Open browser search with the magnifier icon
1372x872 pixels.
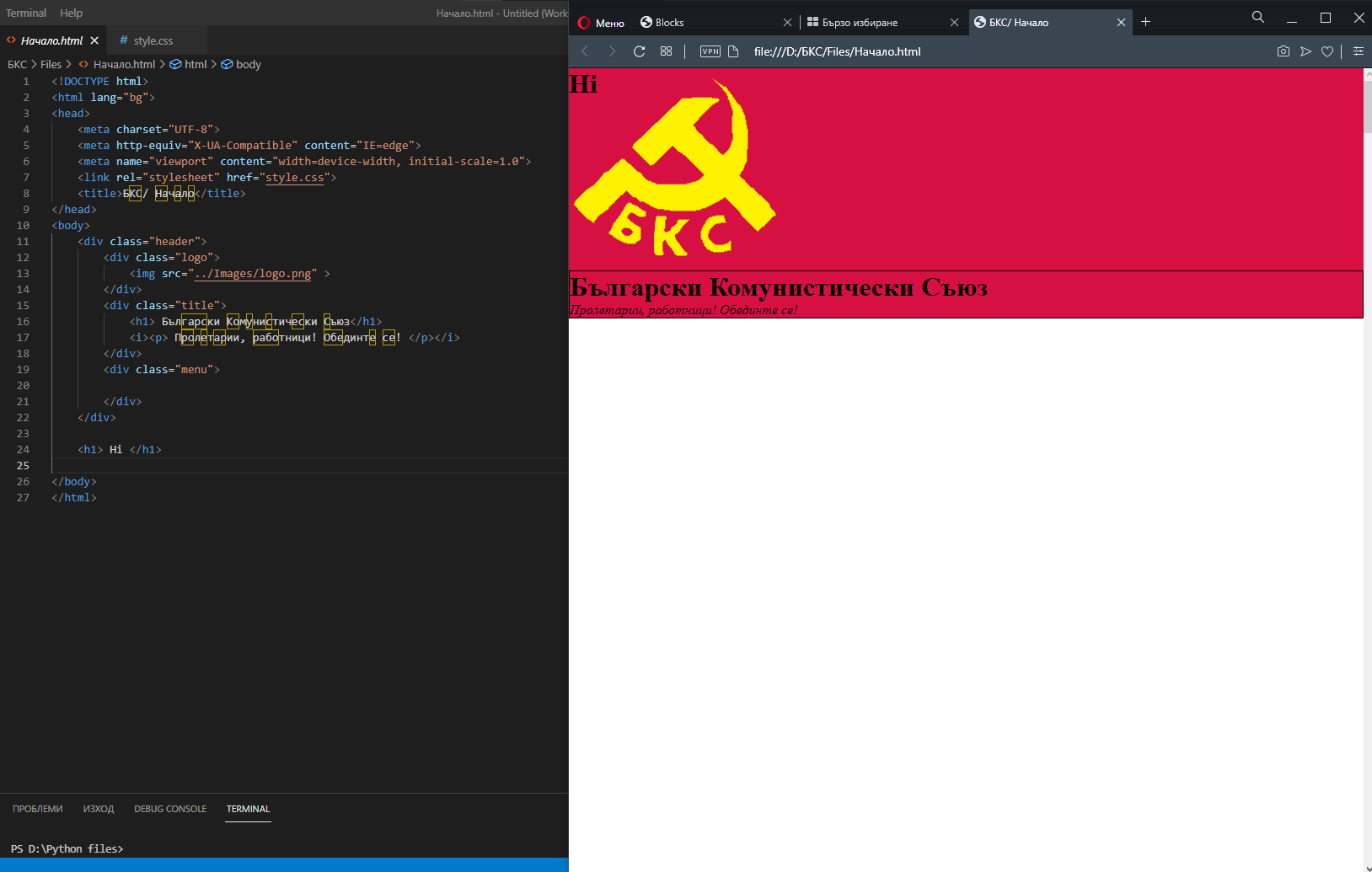[x=1257, y=17]
